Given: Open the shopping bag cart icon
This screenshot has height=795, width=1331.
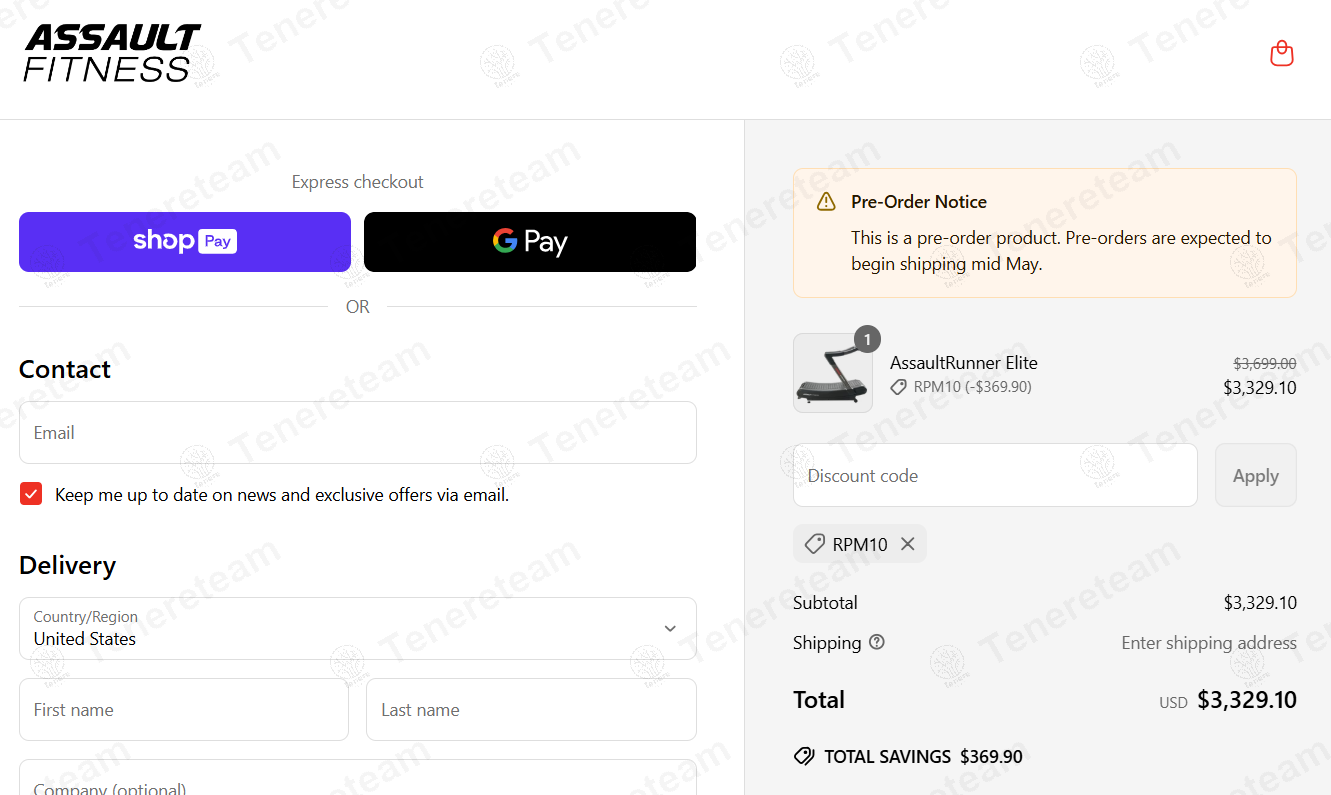Looking at the screenshot, I should [1281, 54].
